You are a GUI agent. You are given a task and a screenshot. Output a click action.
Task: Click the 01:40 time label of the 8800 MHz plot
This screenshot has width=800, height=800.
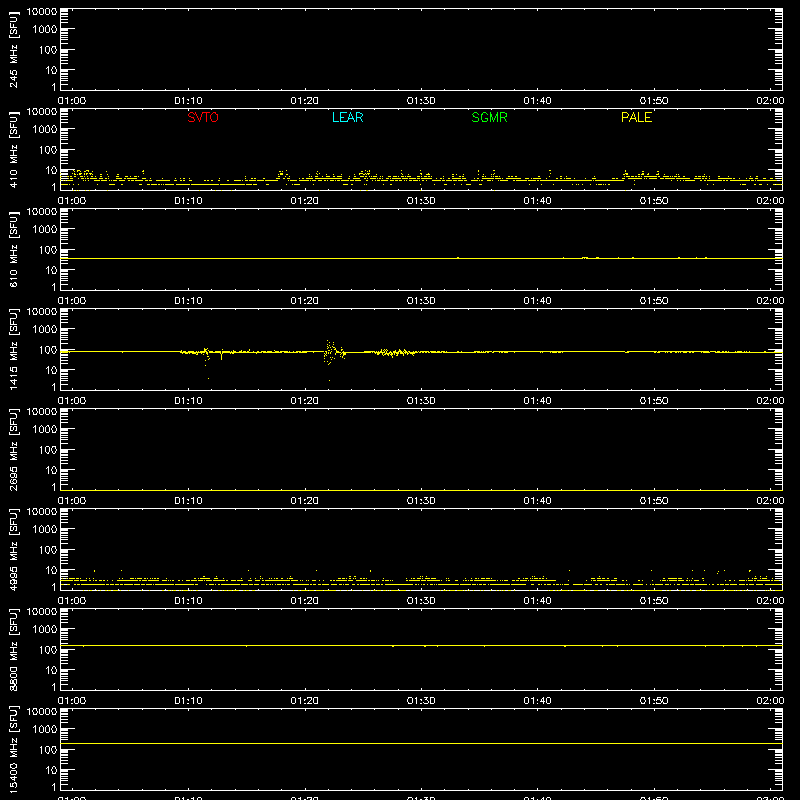(x=537, y=701)
